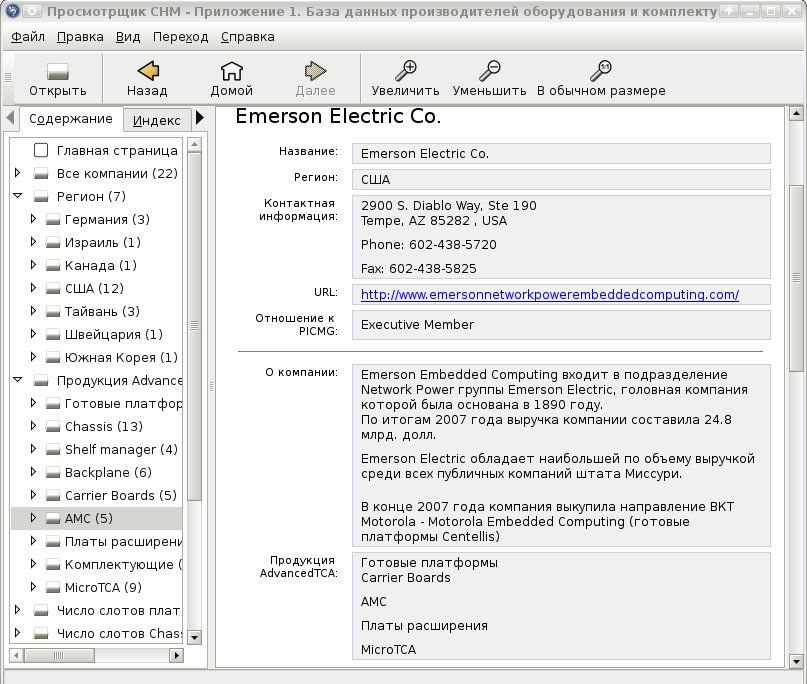Select the Содержание tab
This screenshot has width=807, height=684.
pos(71,119)
